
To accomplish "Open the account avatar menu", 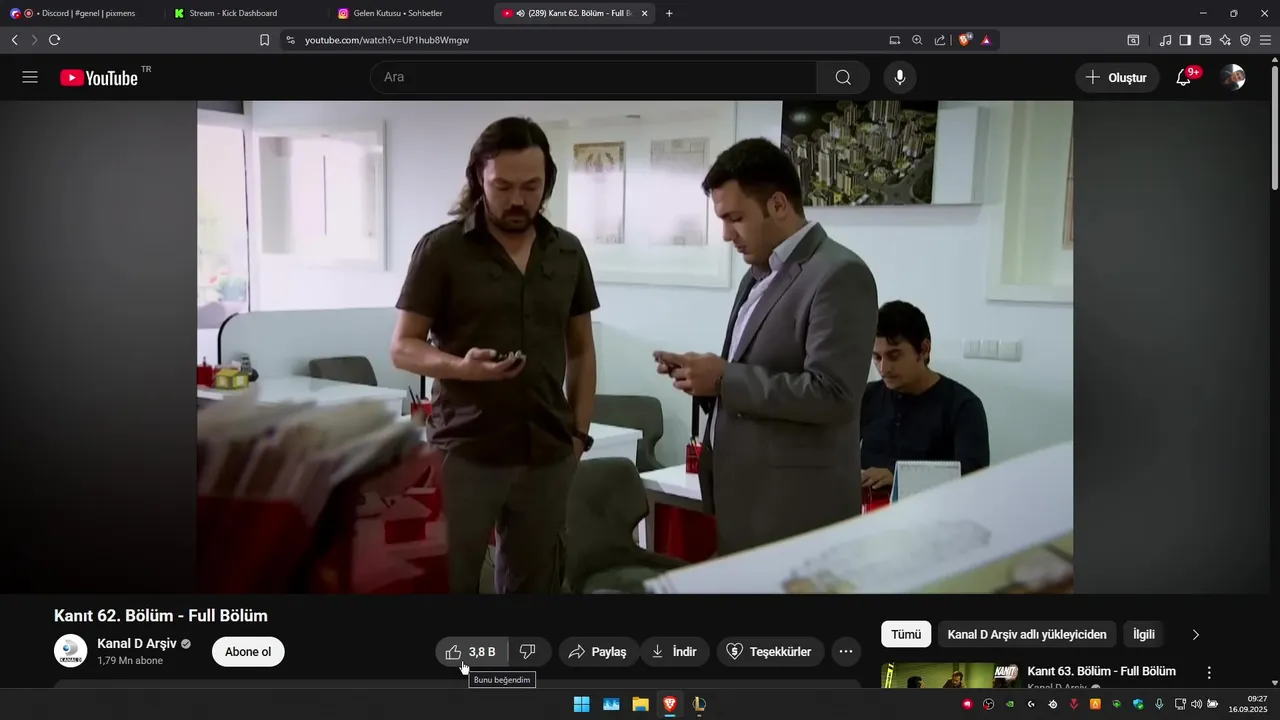I will point(1233,77).
